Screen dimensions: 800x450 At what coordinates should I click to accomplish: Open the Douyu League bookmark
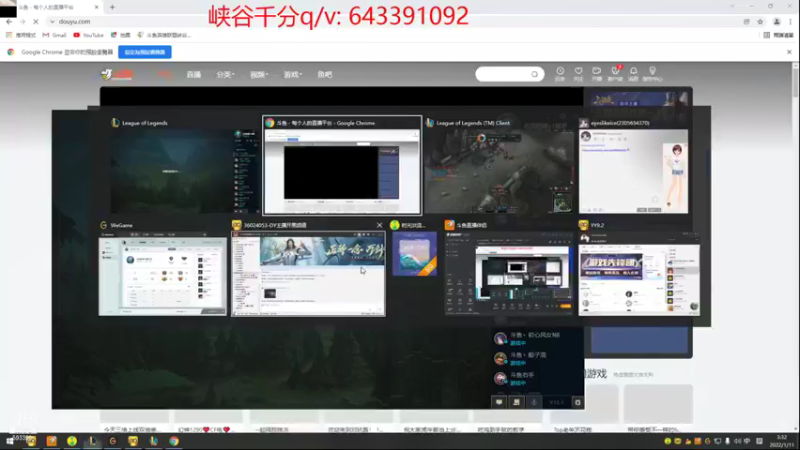(x=164, y=35)
